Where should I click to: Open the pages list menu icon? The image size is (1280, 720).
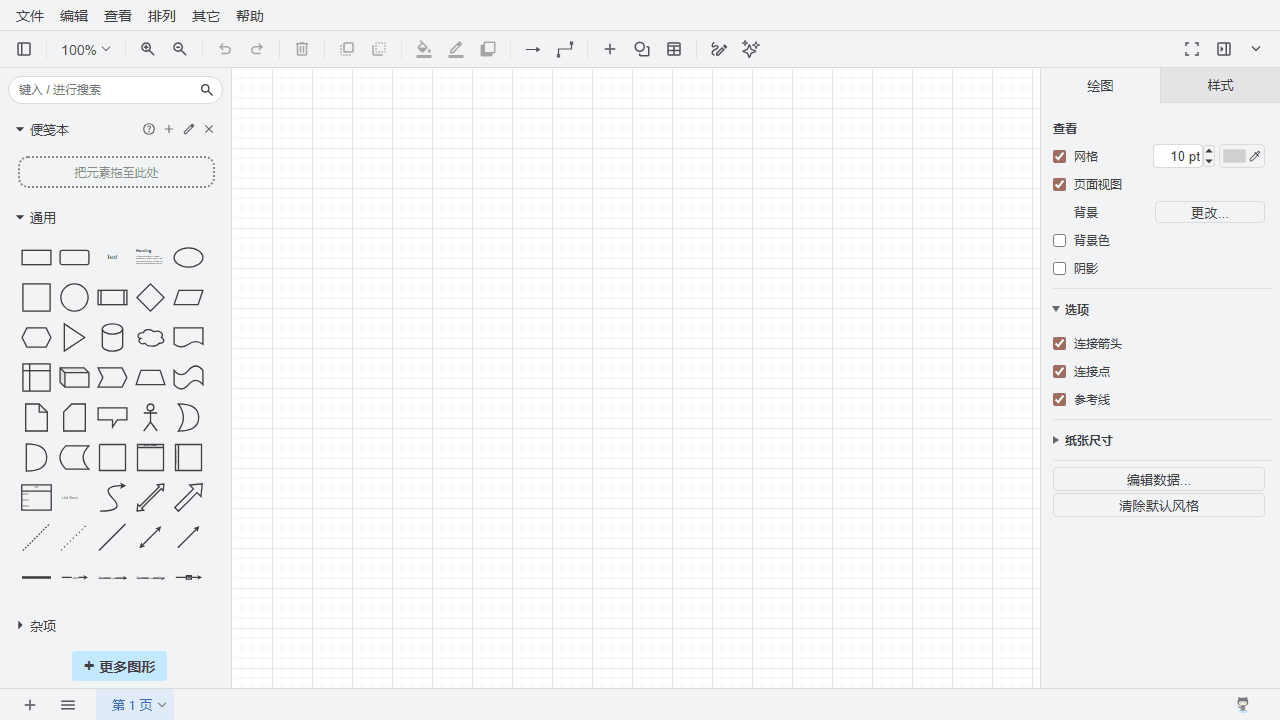coord(68,705)
